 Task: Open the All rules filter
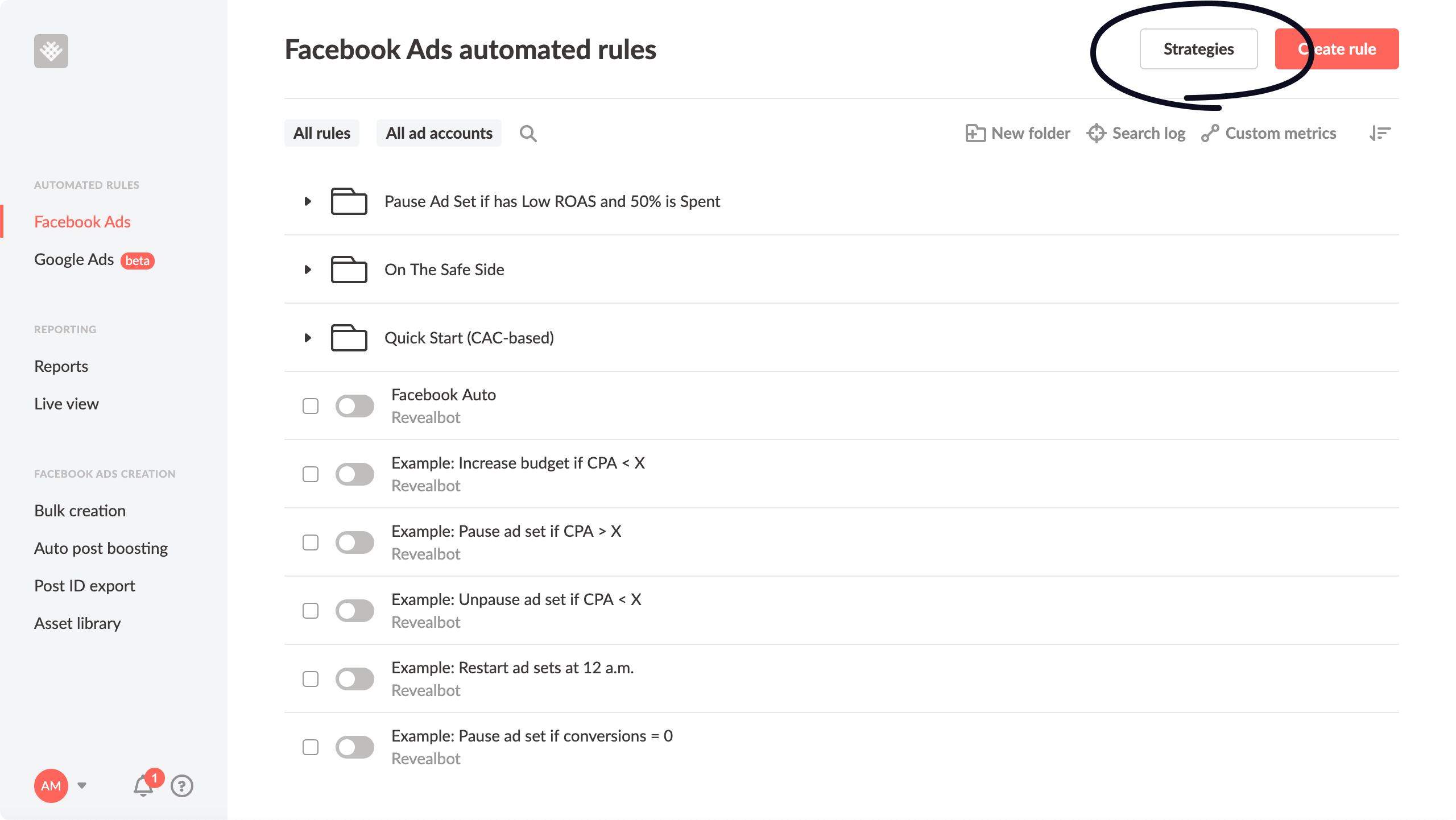[322, 133]
